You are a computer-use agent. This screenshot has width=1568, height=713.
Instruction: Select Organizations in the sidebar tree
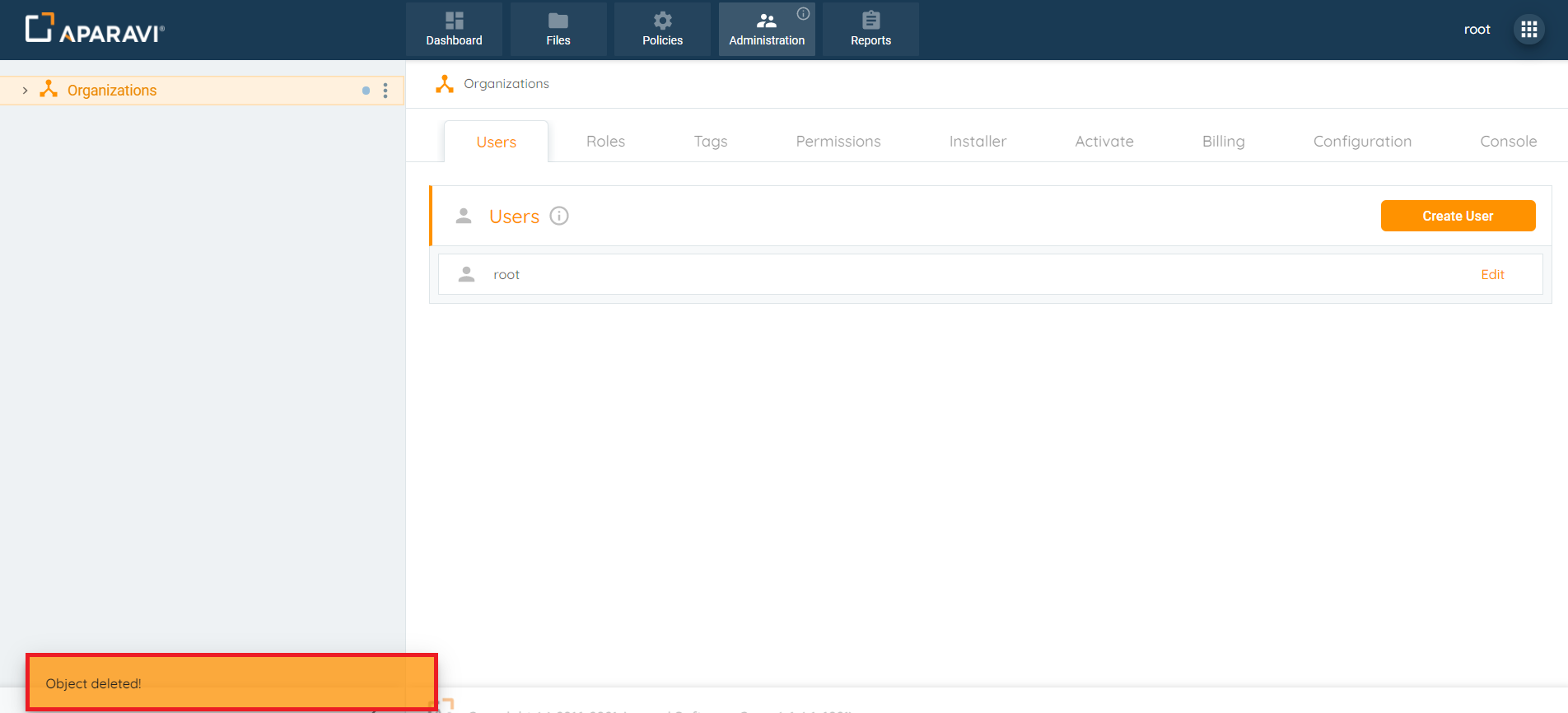point(112,91)
